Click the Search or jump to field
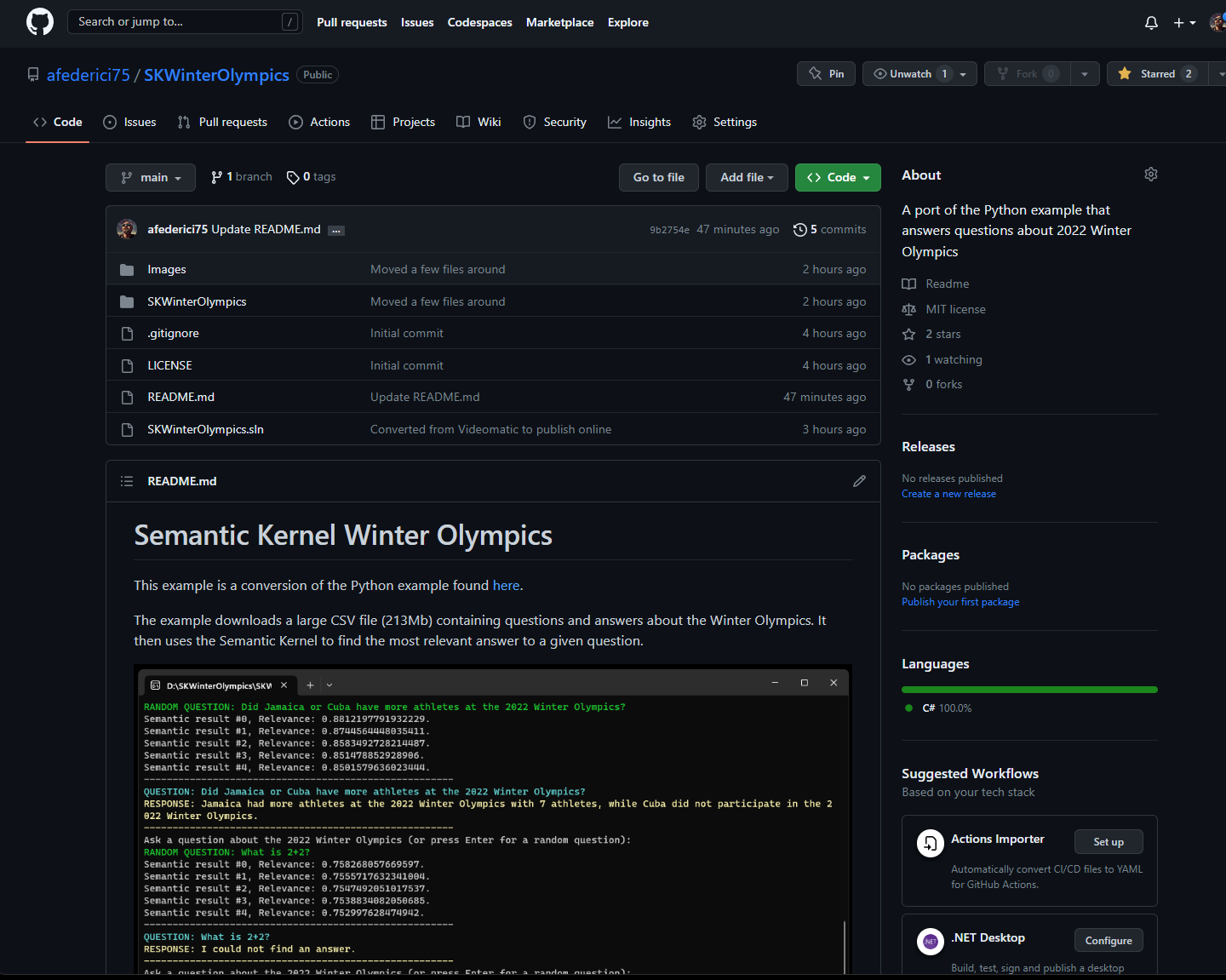The width and height of the screenshot is (1226, 980). (x=185, y=22)
